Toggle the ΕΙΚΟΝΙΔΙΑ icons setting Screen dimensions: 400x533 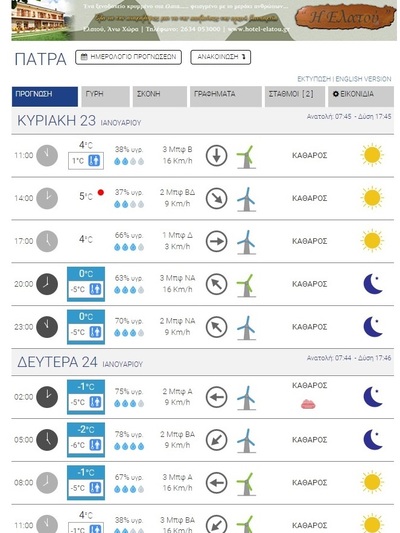coord(361,97)
